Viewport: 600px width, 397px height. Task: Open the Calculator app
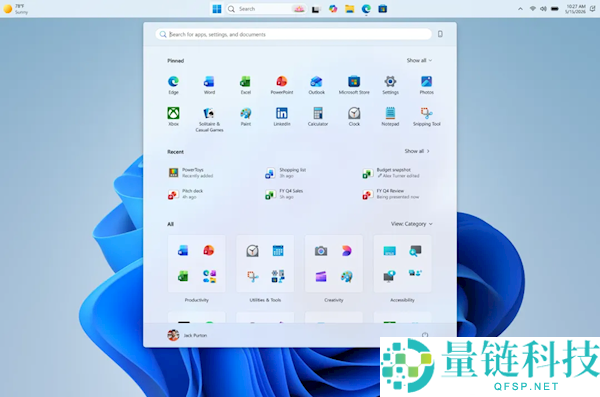[318, 116]
